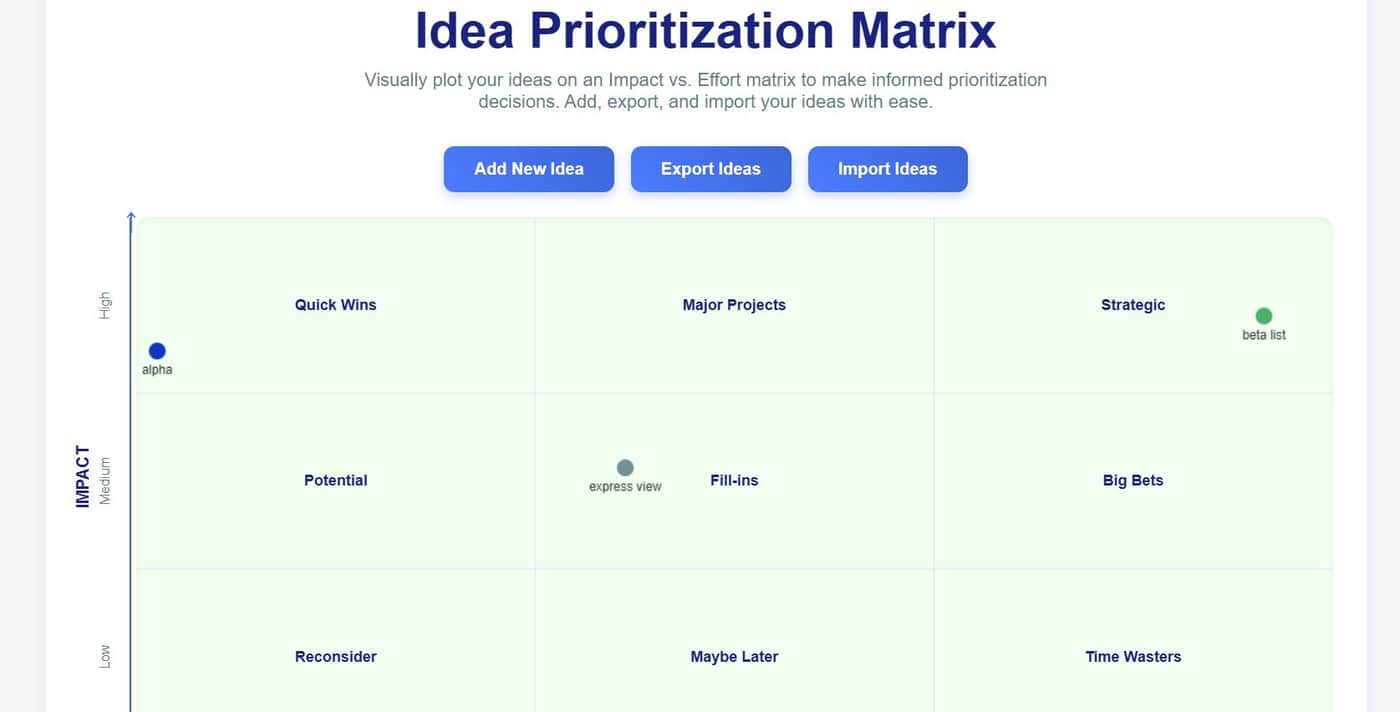Click the IMPACT axis label

[83, 477]
